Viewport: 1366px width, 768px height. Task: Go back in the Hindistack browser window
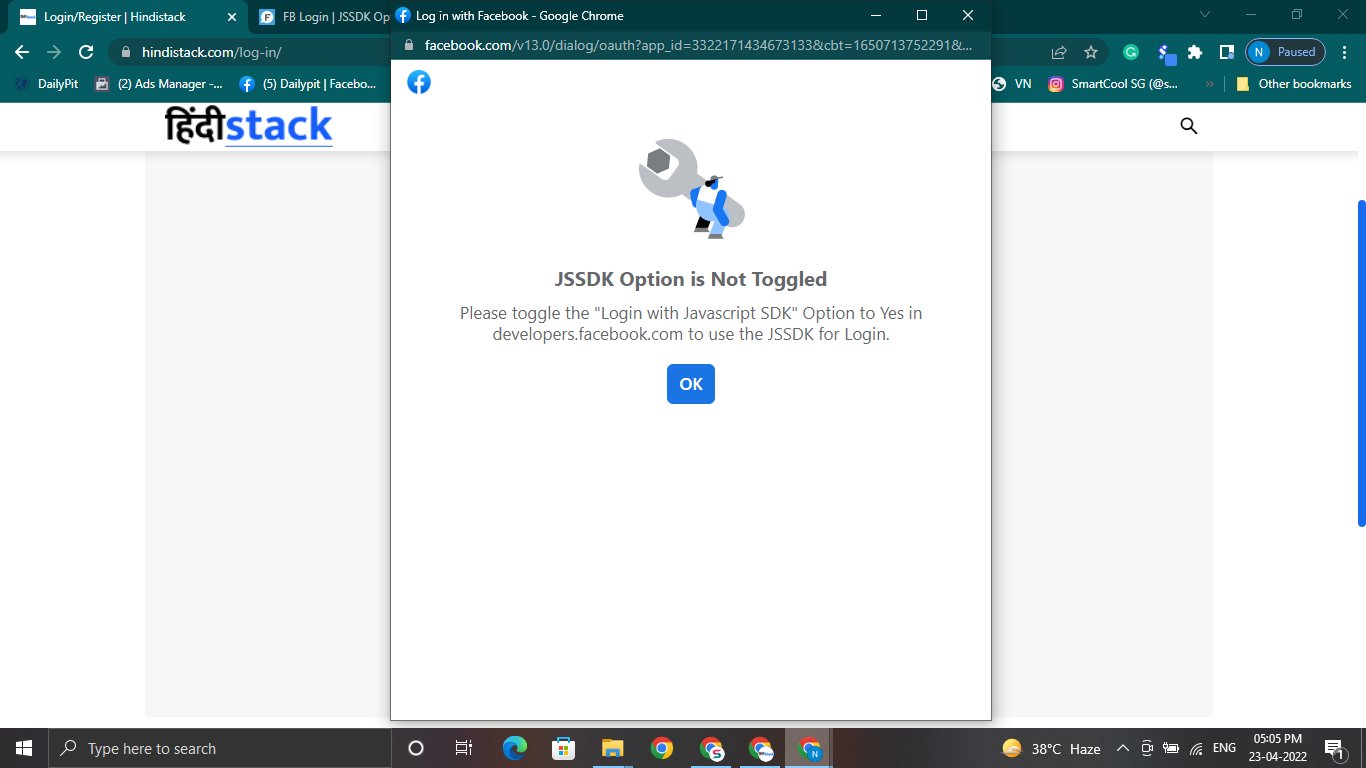point(22,52)
